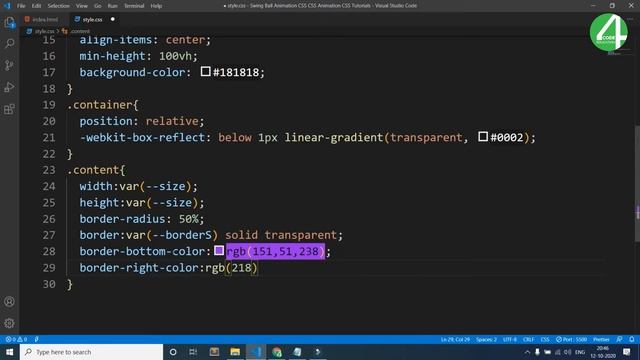Screen dimensions: 640x360
Task: Click Ln 29, Col 29 in status bar
Action: [x=455, y=339]
